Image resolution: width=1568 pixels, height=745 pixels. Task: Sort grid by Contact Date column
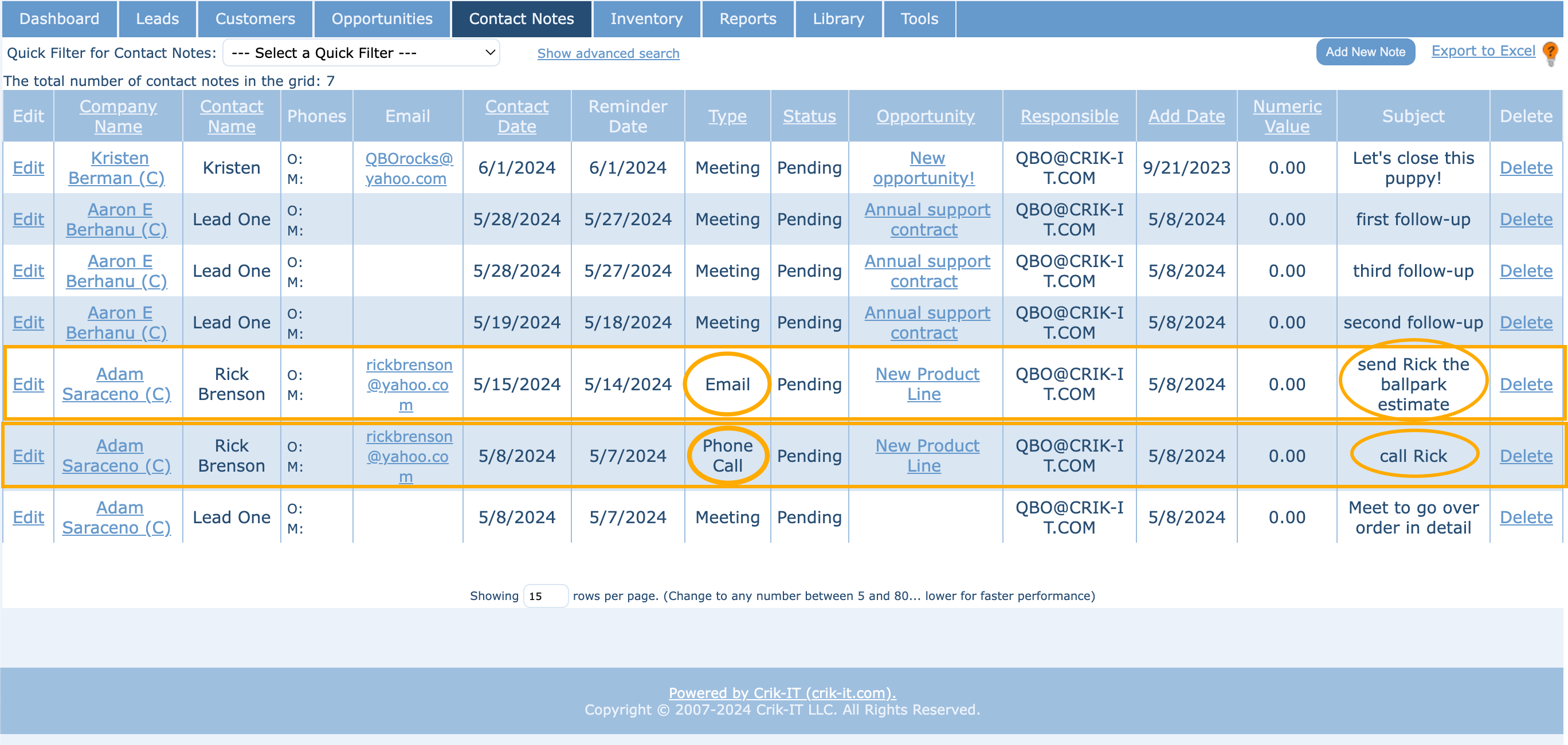pyautogui.click(x=516, y=116)
